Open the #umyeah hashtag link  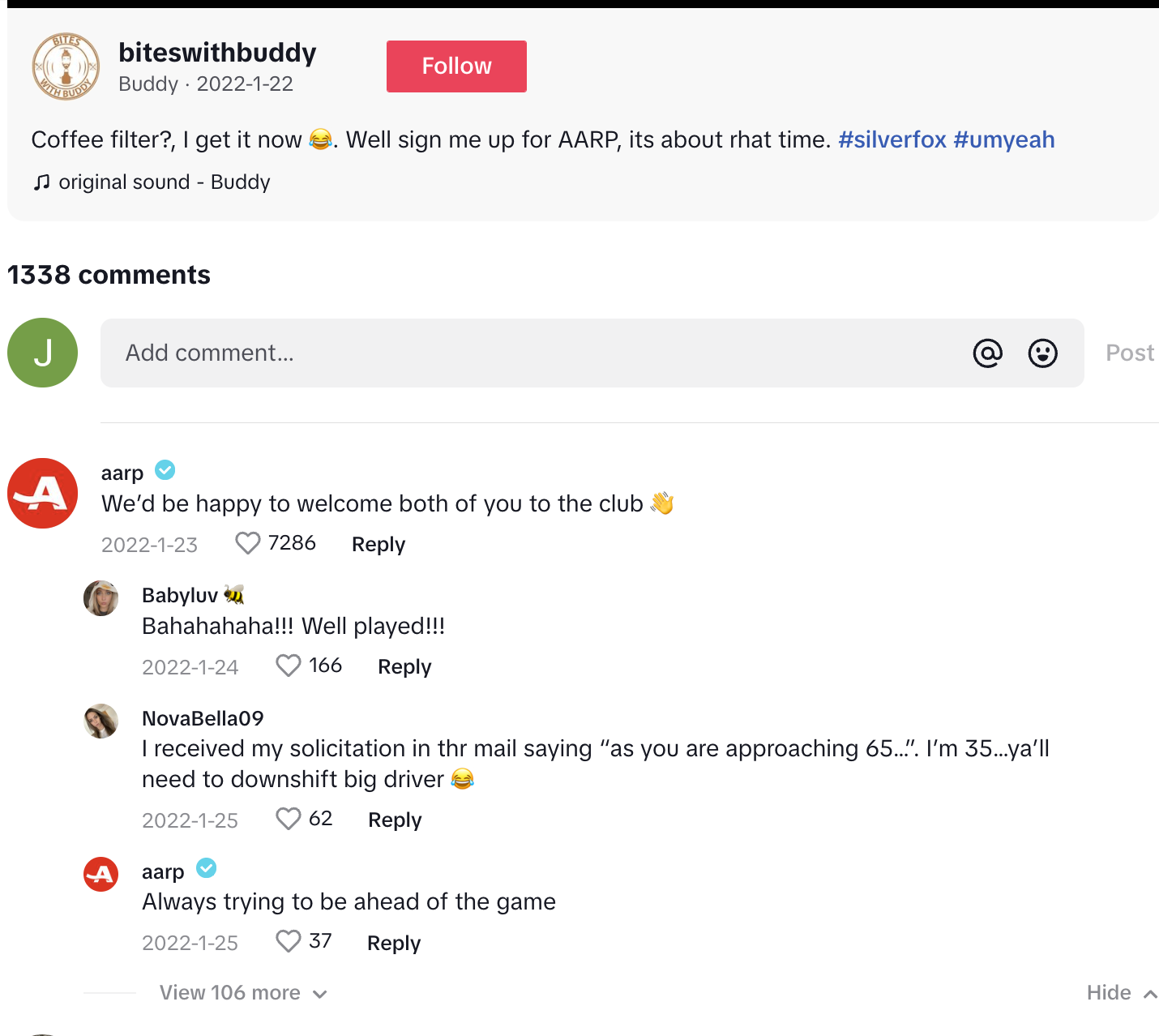coord(1003,139)
